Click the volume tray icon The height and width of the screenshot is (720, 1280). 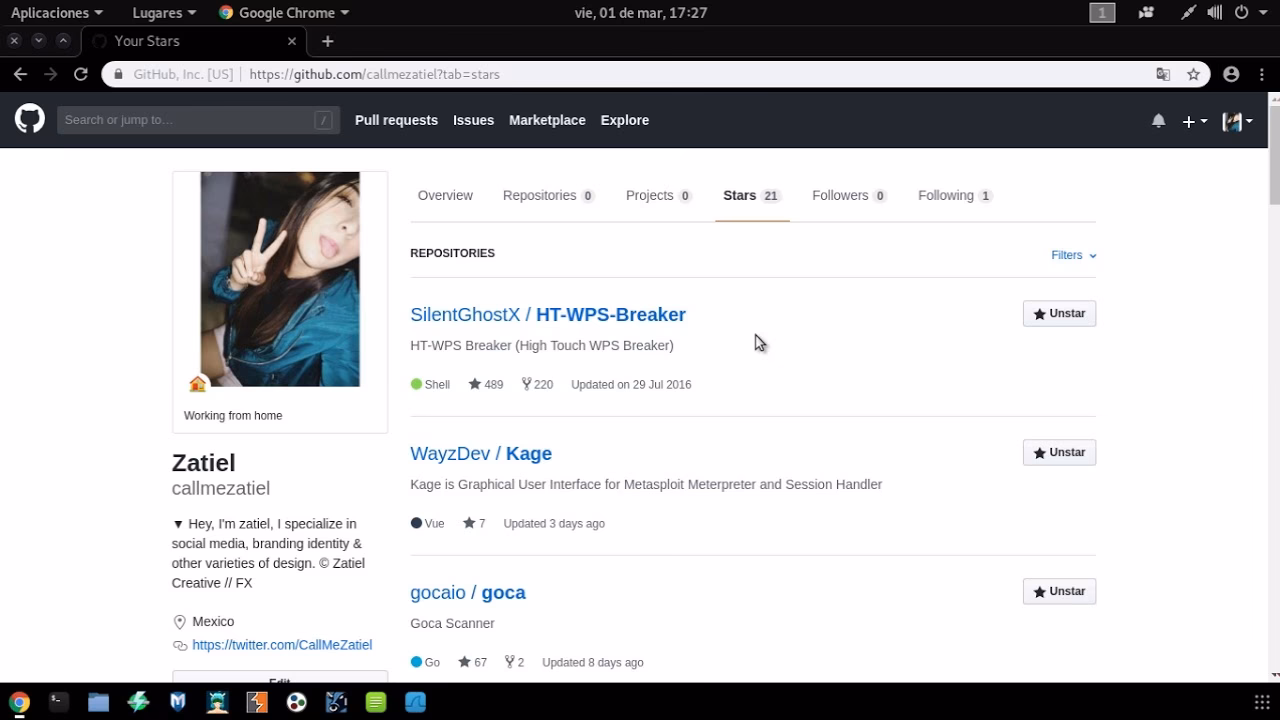click(x=1214, y=13)
